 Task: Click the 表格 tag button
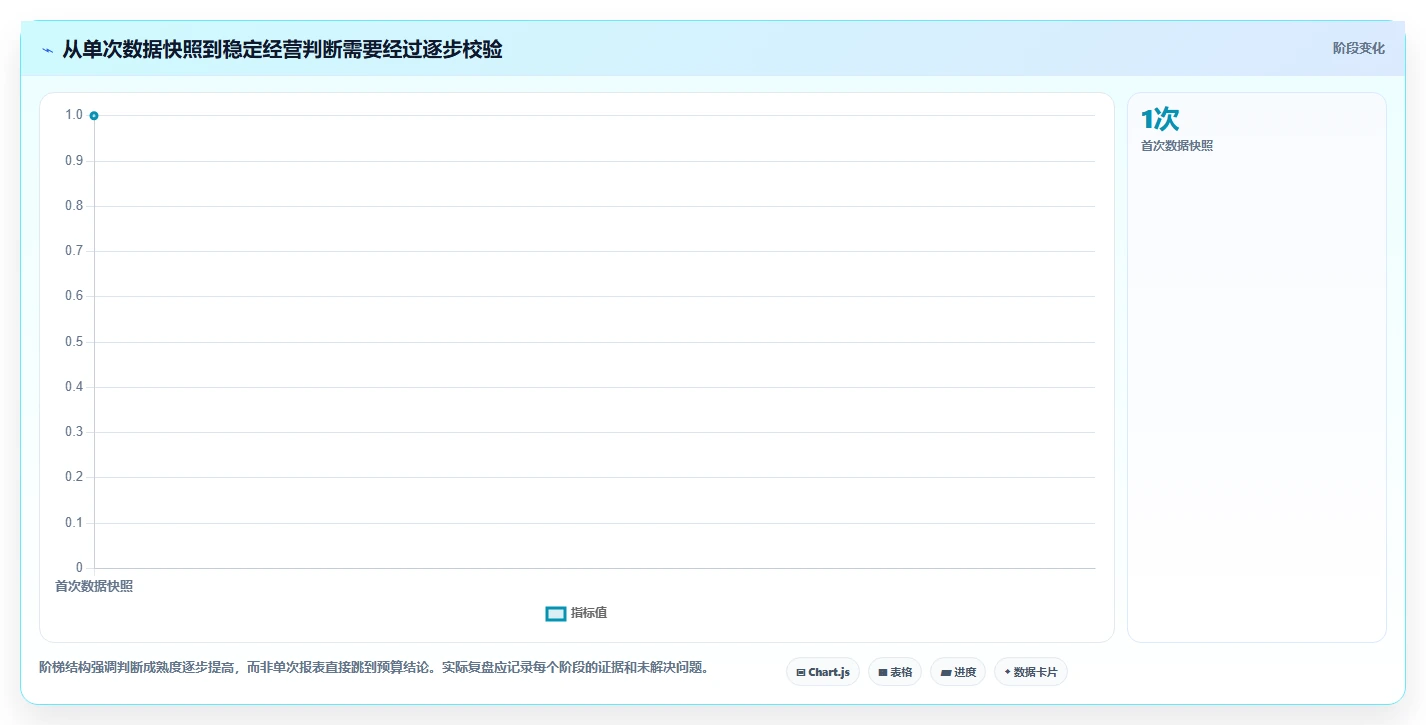(x=895, y=672)
